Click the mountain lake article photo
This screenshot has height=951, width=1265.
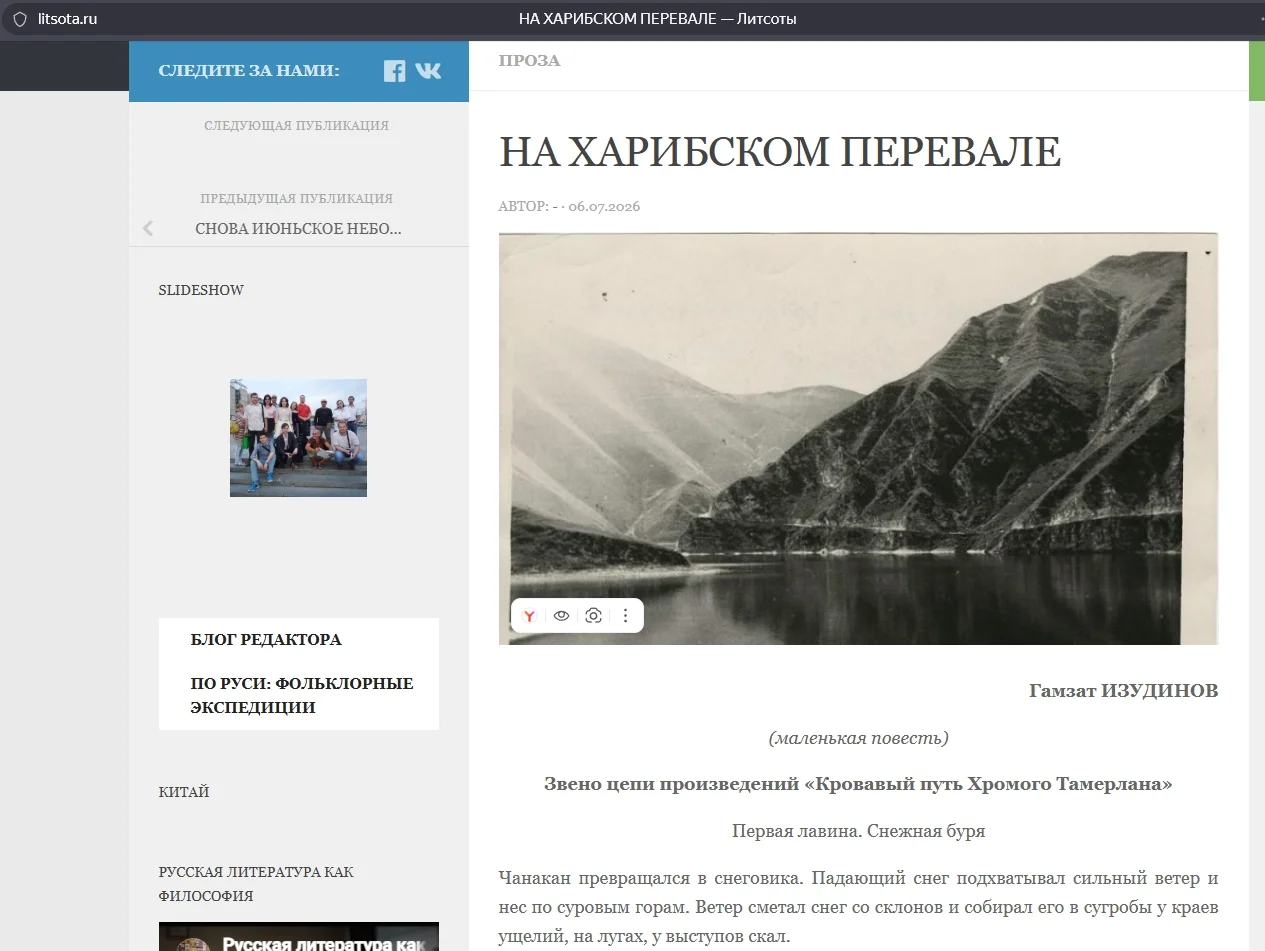pyautogui.click(x=858, y=439)
